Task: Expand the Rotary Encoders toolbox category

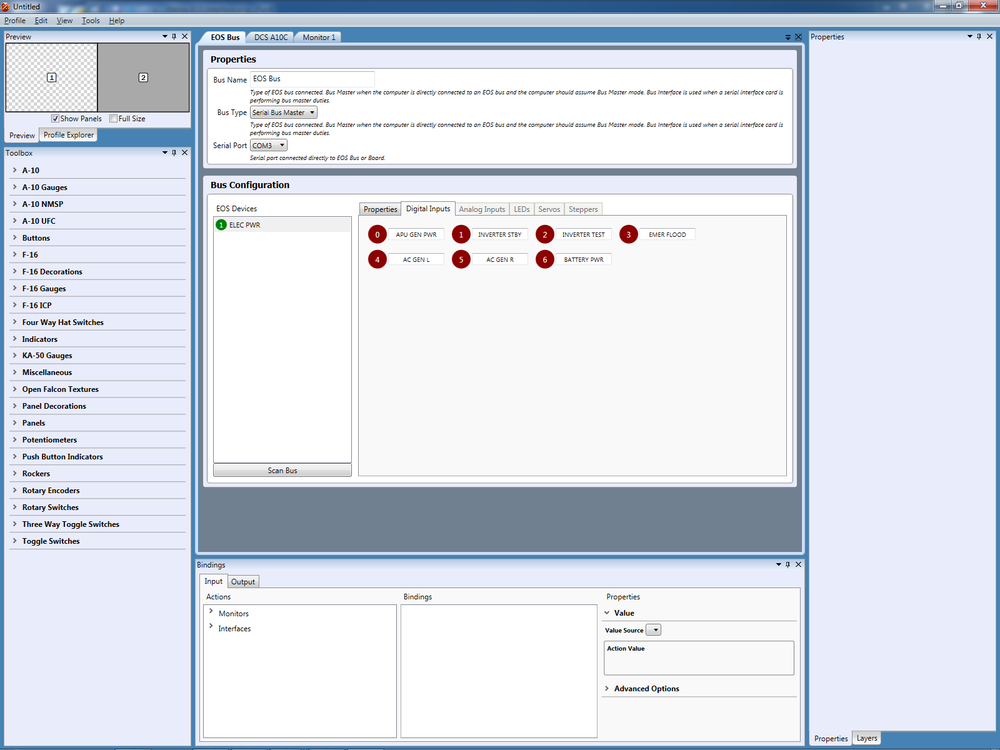Action: pos(15,490)
